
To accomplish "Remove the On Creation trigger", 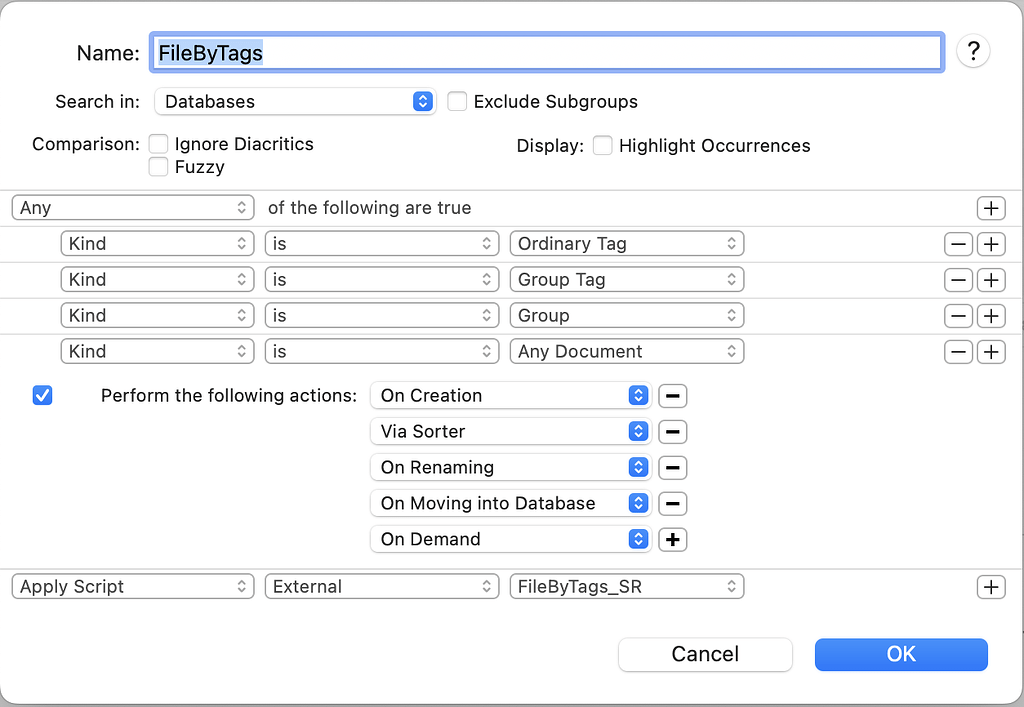I will pyautogui.click(x=672, y=395).
